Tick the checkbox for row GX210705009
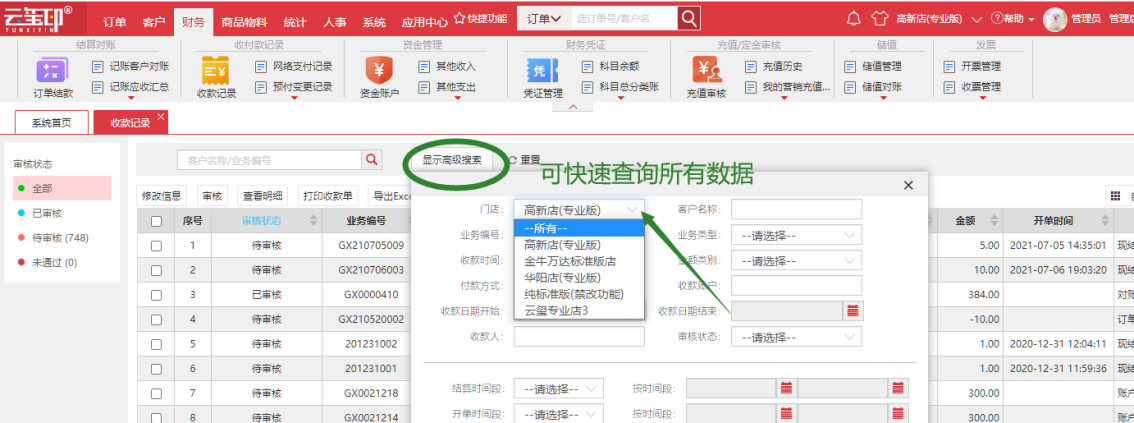The image size is (1134, 423). pyautogui.click(x=156, y=246)
